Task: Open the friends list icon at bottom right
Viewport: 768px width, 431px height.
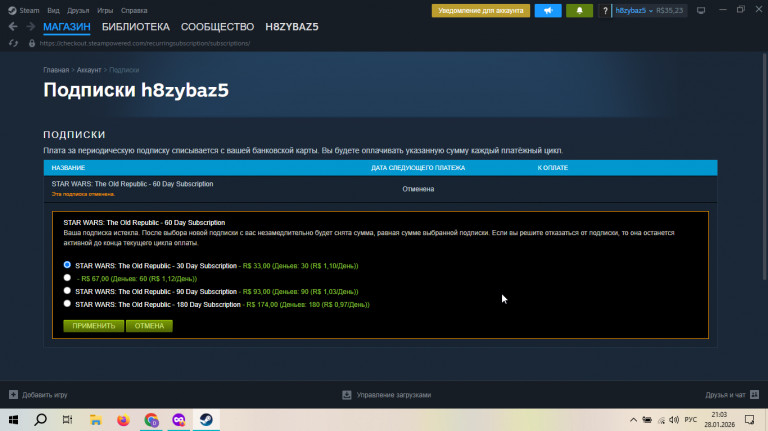Action: coord(754,394)
